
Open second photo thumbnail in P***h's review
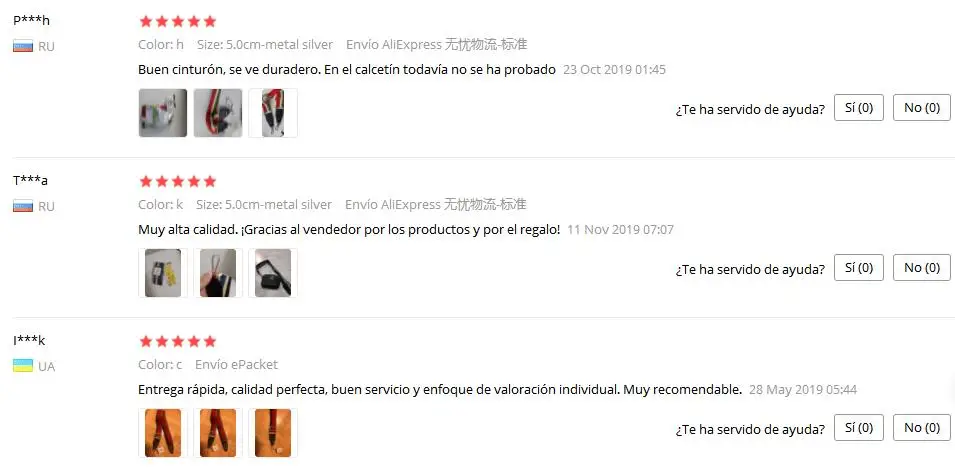(218, 113)
